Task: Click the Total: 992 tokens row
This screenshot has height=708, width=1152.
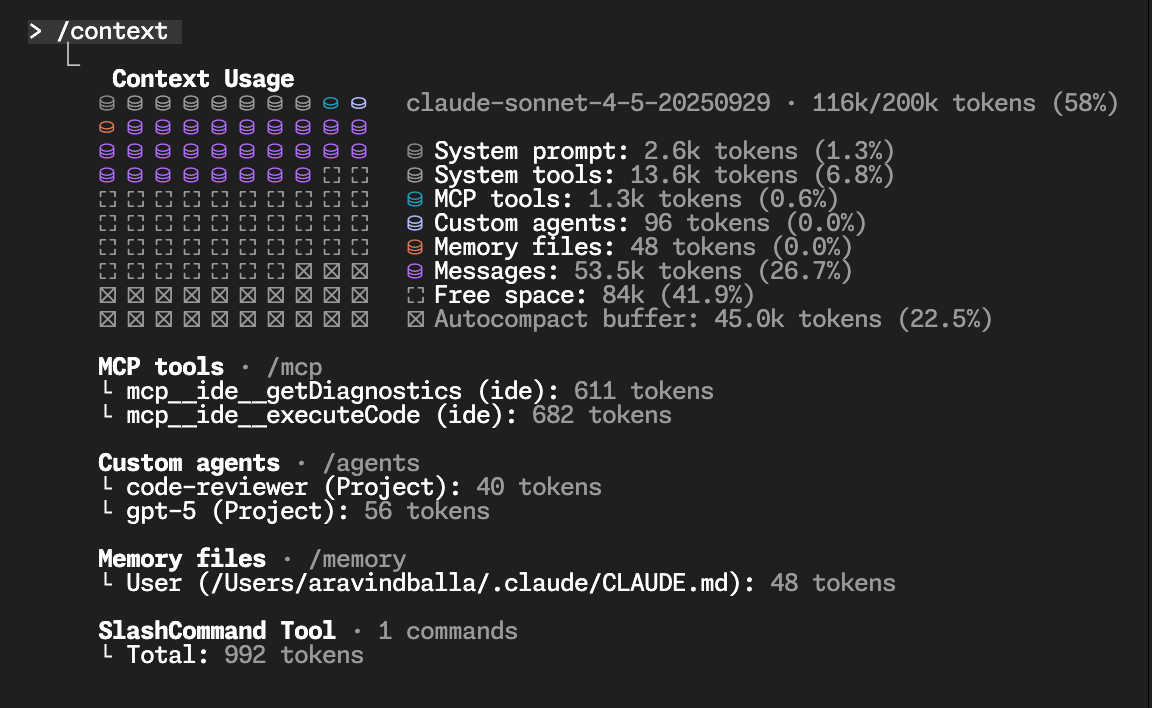Action: pyautogui.click(x=231, y=655)
